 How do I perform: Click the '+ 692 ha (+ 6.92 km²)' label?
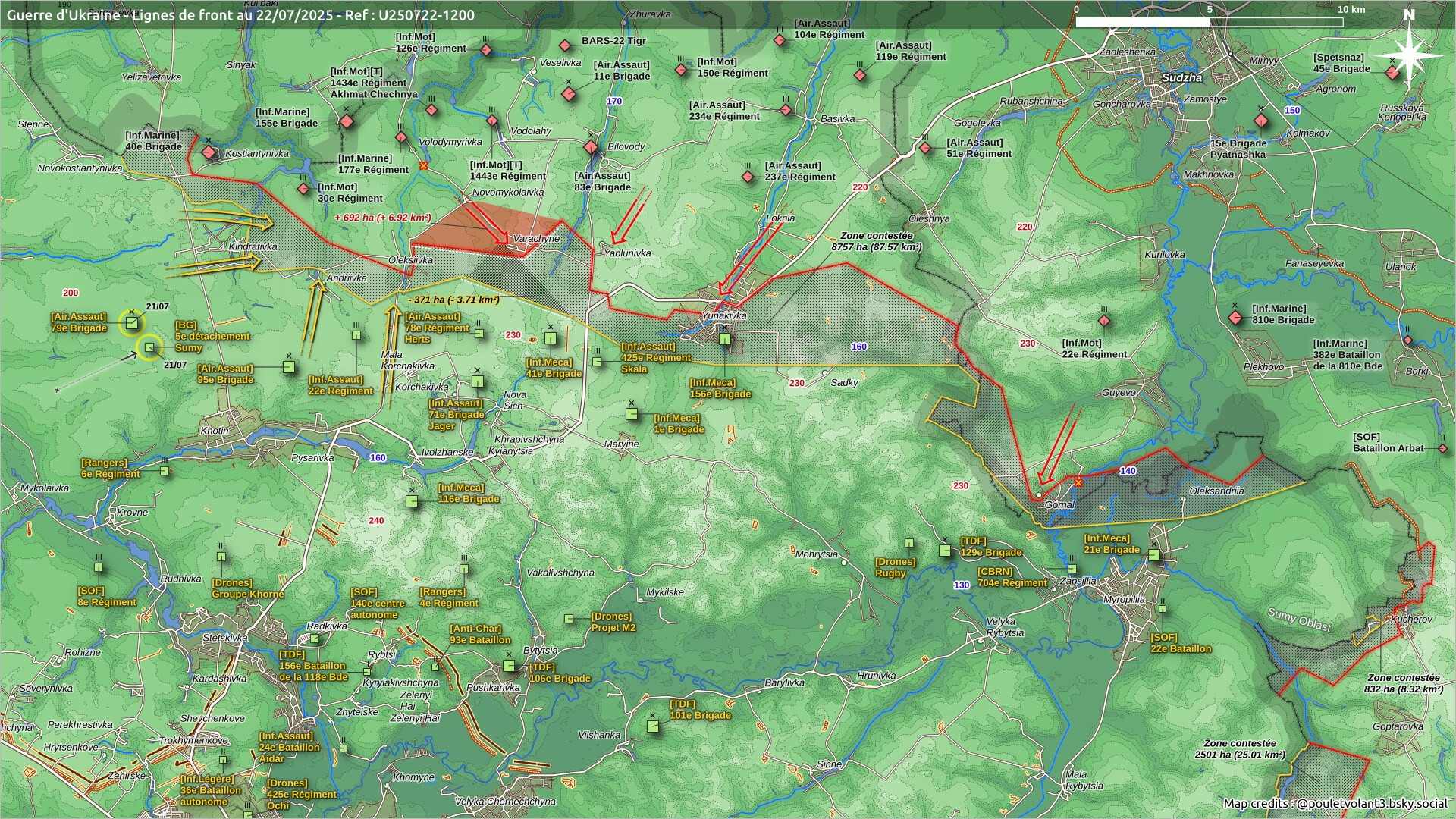click(x=383, y=218)
